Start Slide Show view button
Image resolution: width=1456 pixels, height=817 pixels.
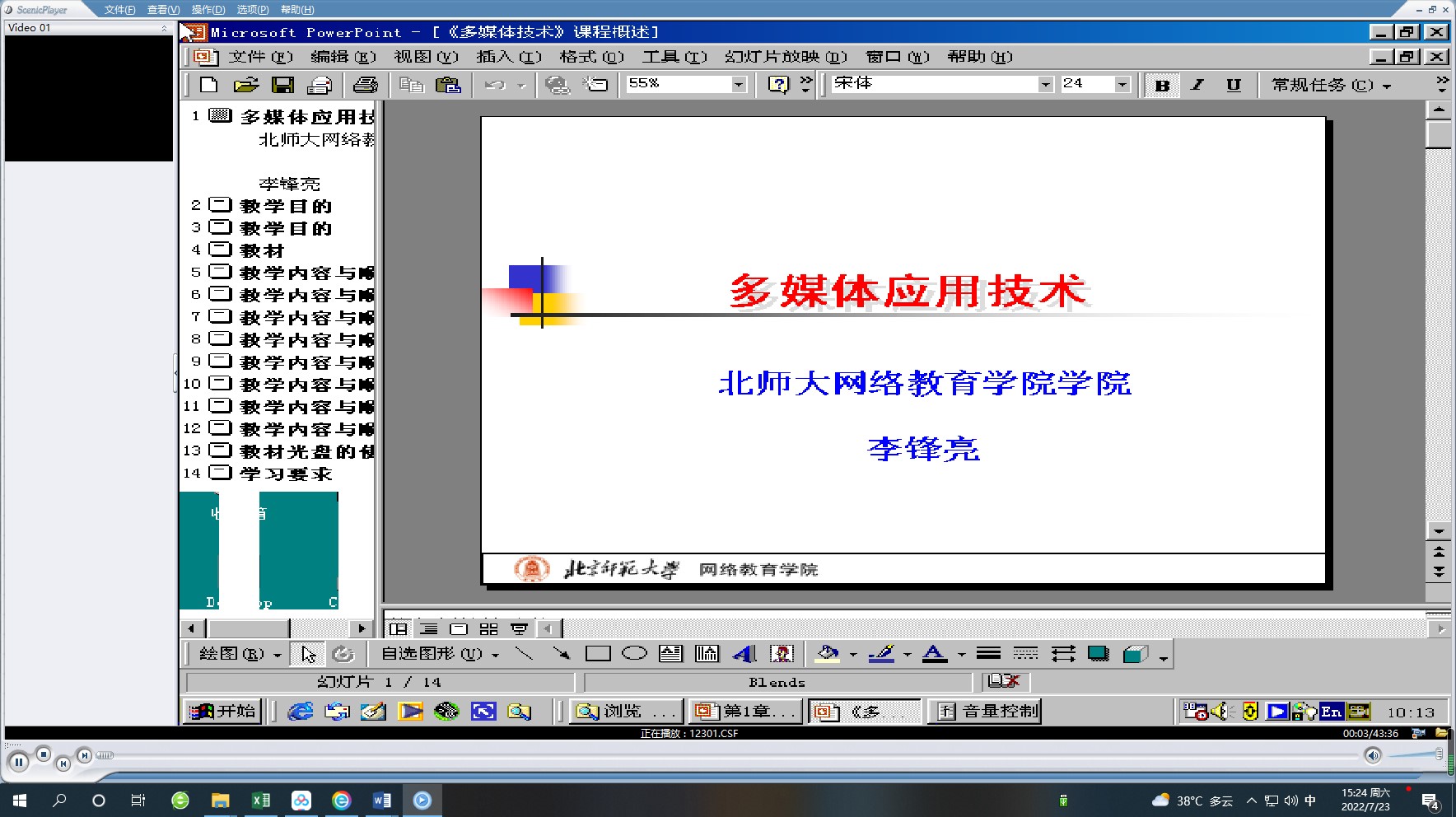pyautogui.click(x=519, y=629)
